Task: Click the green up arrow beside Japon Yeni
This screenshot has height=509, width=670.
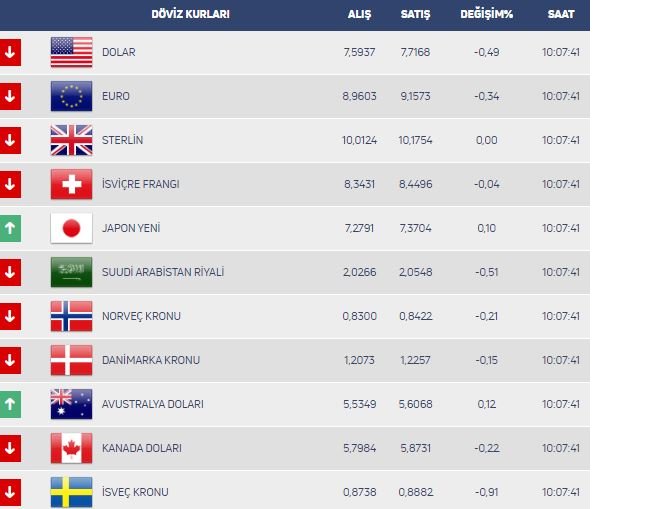Action: [x=10, y=228]
